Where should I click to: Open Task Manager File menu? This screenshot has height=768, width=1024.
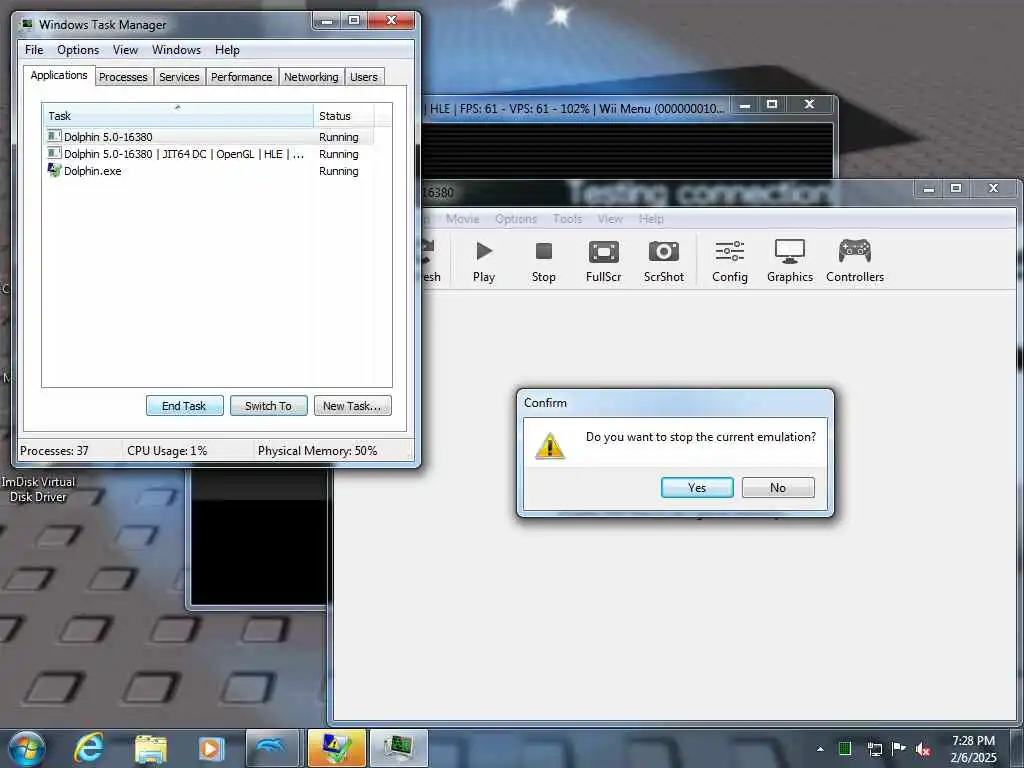click(34, 50)
